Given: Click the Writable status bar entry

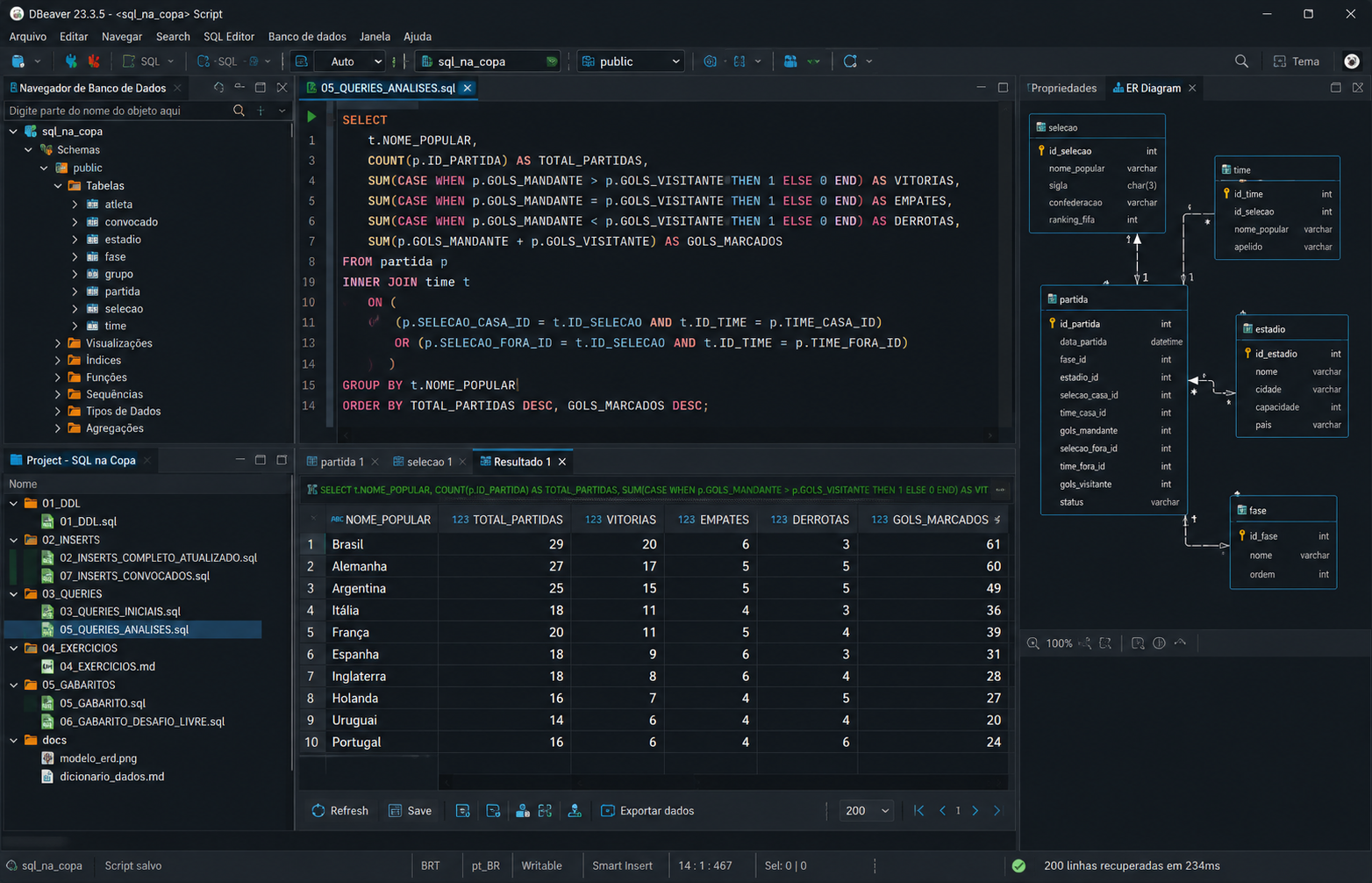Looking at the screenshot, I should click(541, 865).
